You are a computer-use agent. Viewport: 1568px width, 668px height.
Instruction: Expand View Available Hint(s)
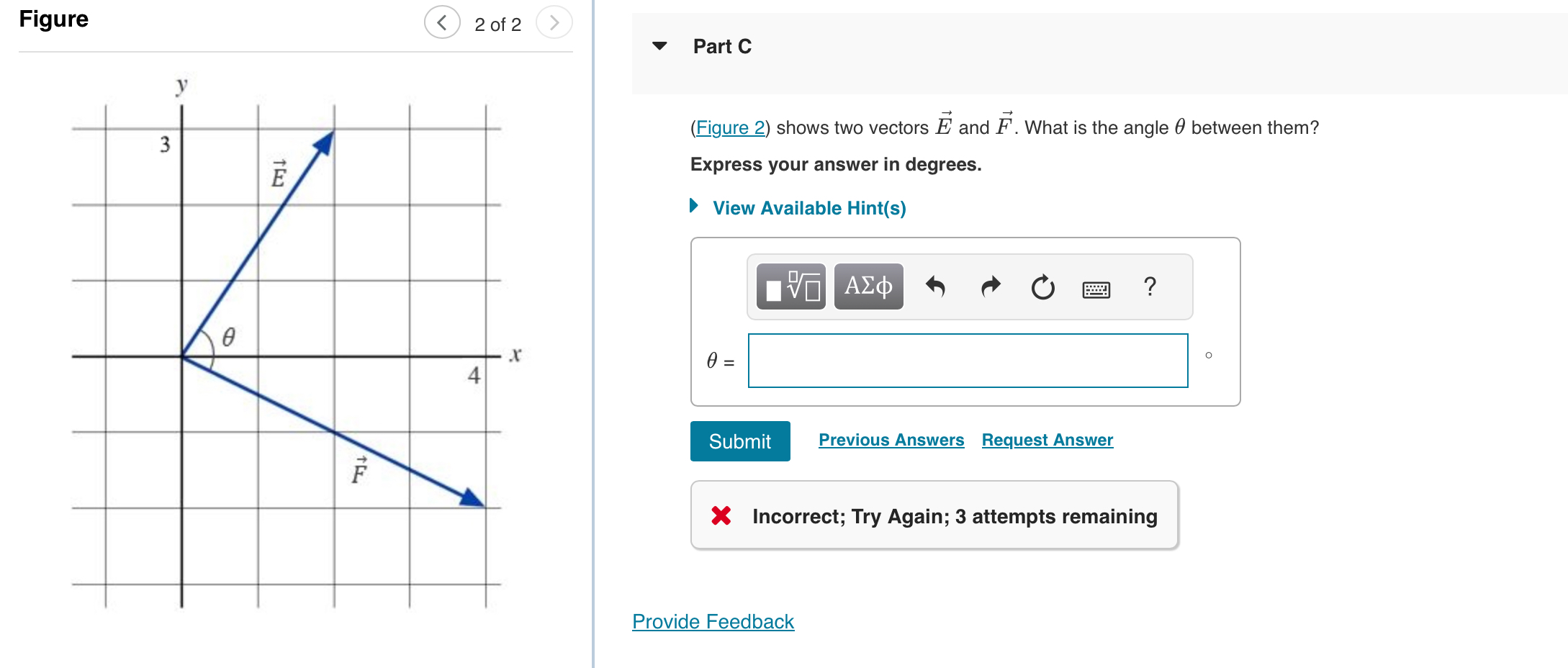point(808,208)
